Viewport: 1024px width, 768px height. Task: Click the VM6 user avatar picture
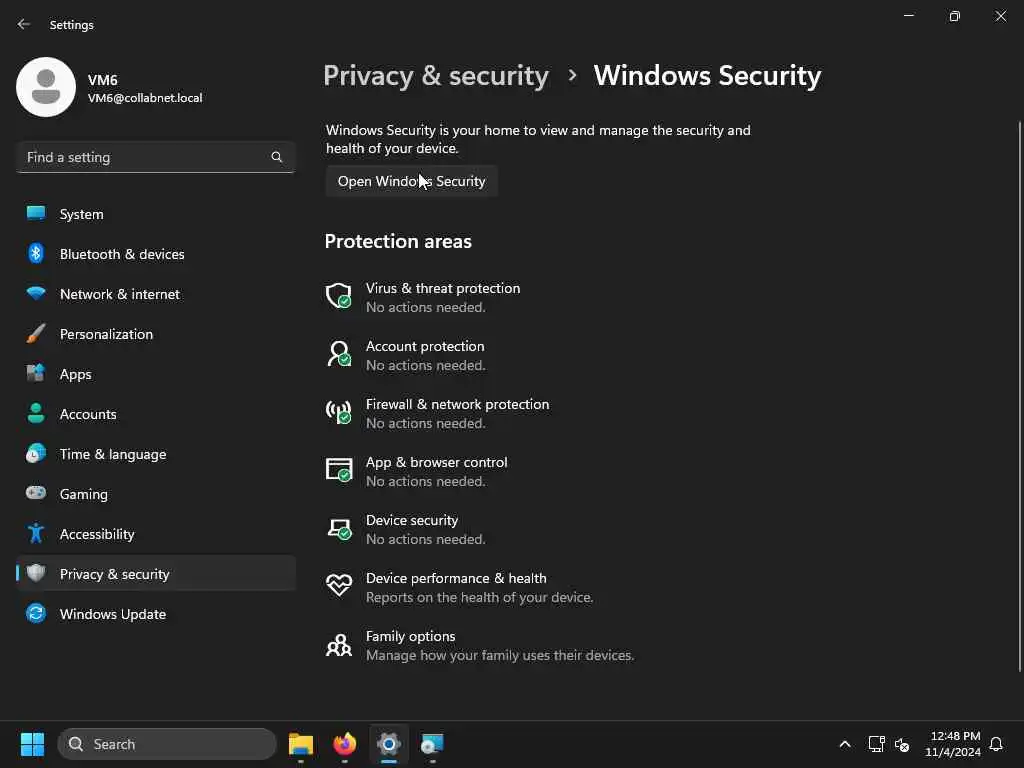(x=46, y=87)
